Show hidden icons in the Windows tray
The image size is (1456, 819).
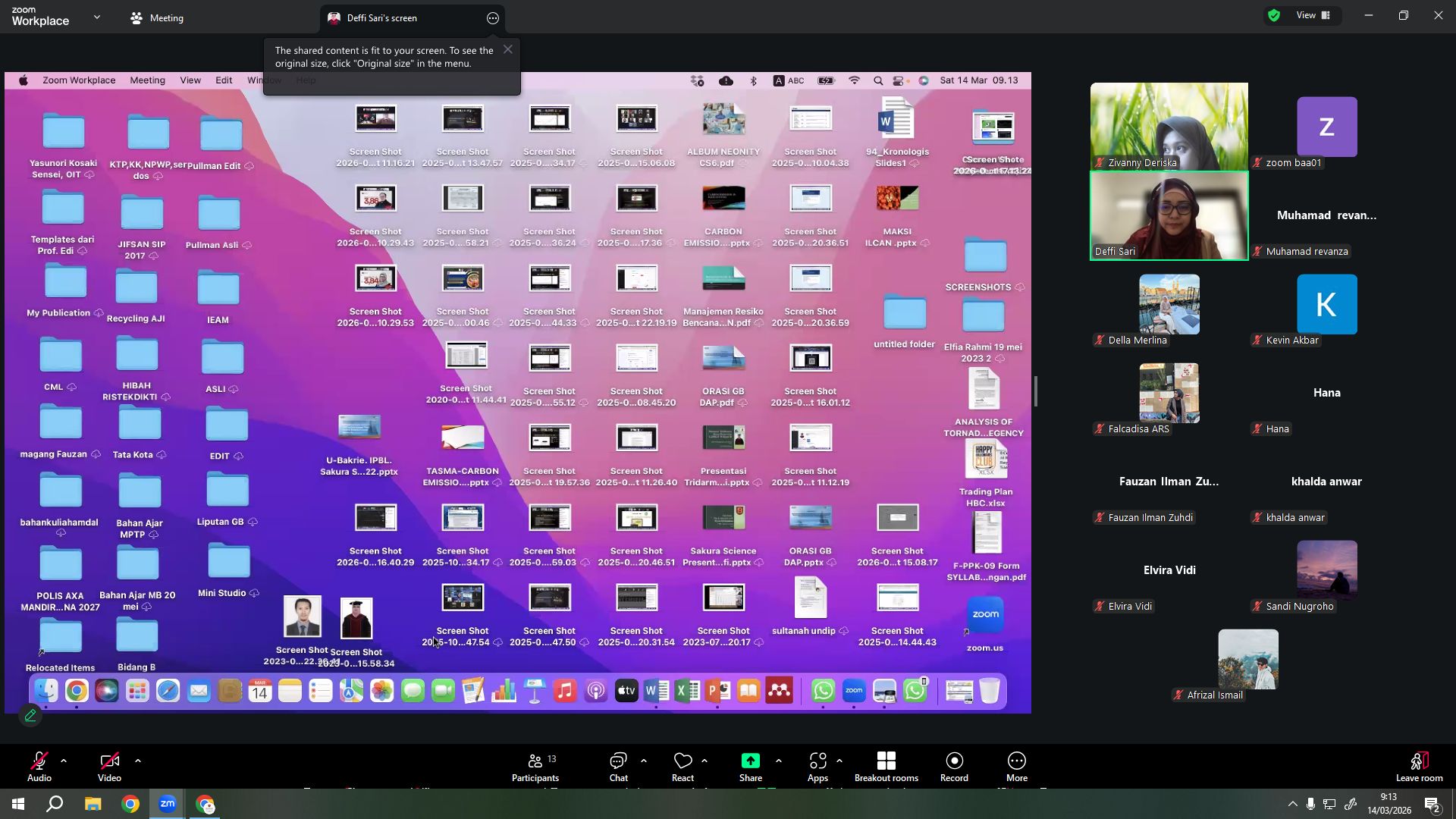tap(1292, 804)
